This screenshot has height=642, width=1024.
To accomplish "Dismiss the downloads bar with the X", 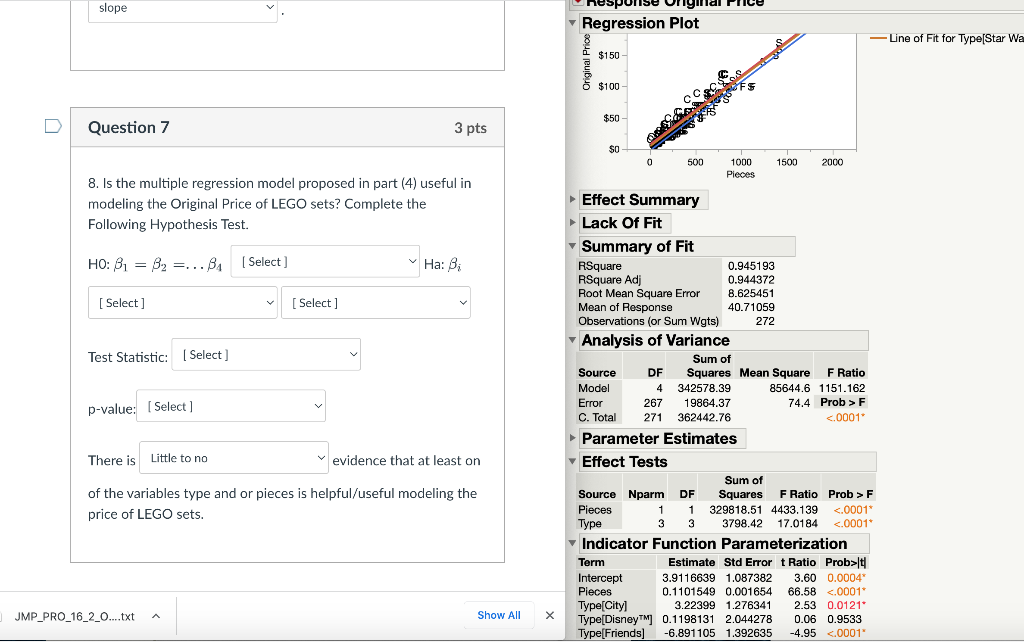I will (x=548, y=615).
